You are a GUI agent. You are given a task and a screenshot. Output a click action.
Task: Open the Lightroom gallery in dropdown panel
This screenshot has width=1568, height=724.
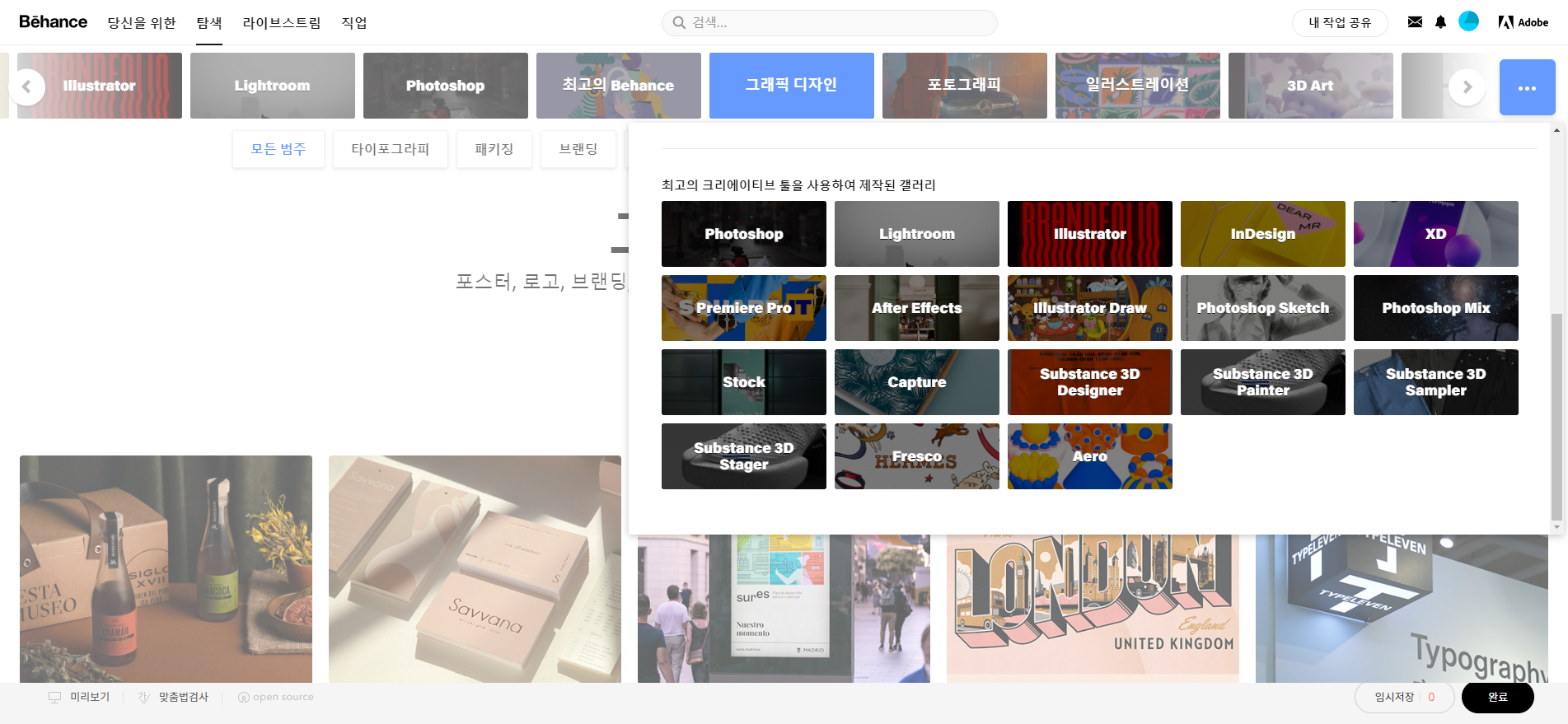(917, 234)
